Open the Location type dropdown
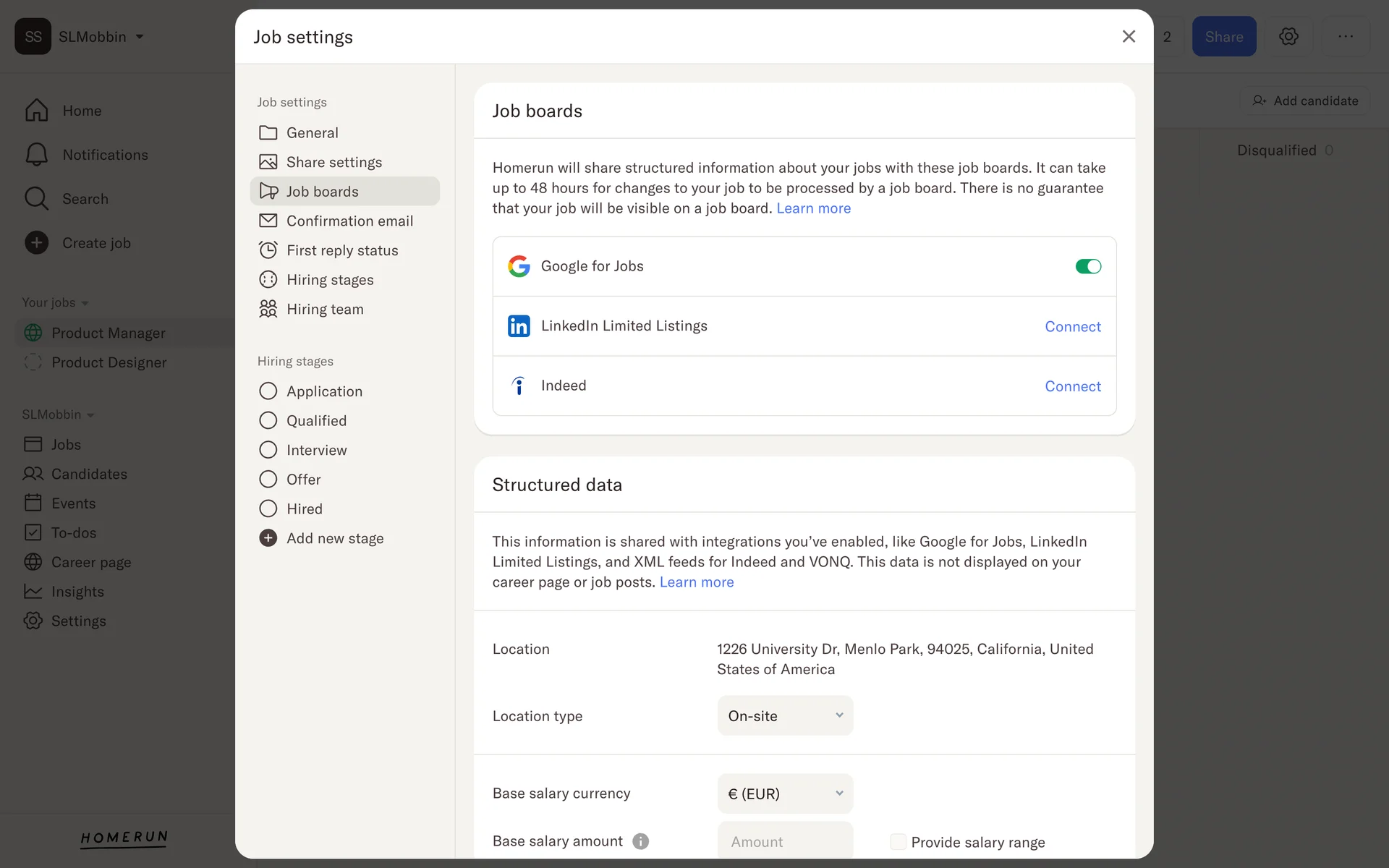Image resolution: width=1389 pixels, height=868 pixels. 785,715
